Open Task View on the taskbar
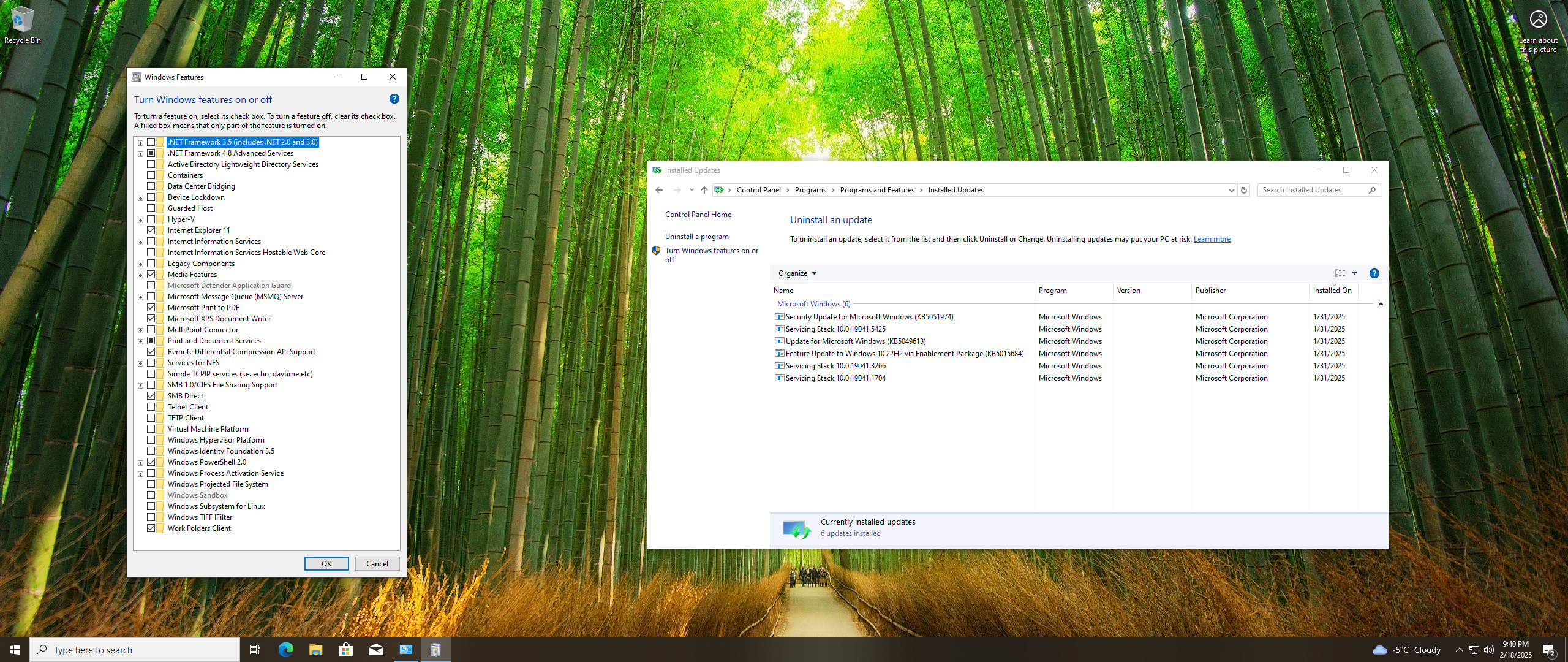The width and height of the screenshot is (1568, 662). click(x=255, y=650)
